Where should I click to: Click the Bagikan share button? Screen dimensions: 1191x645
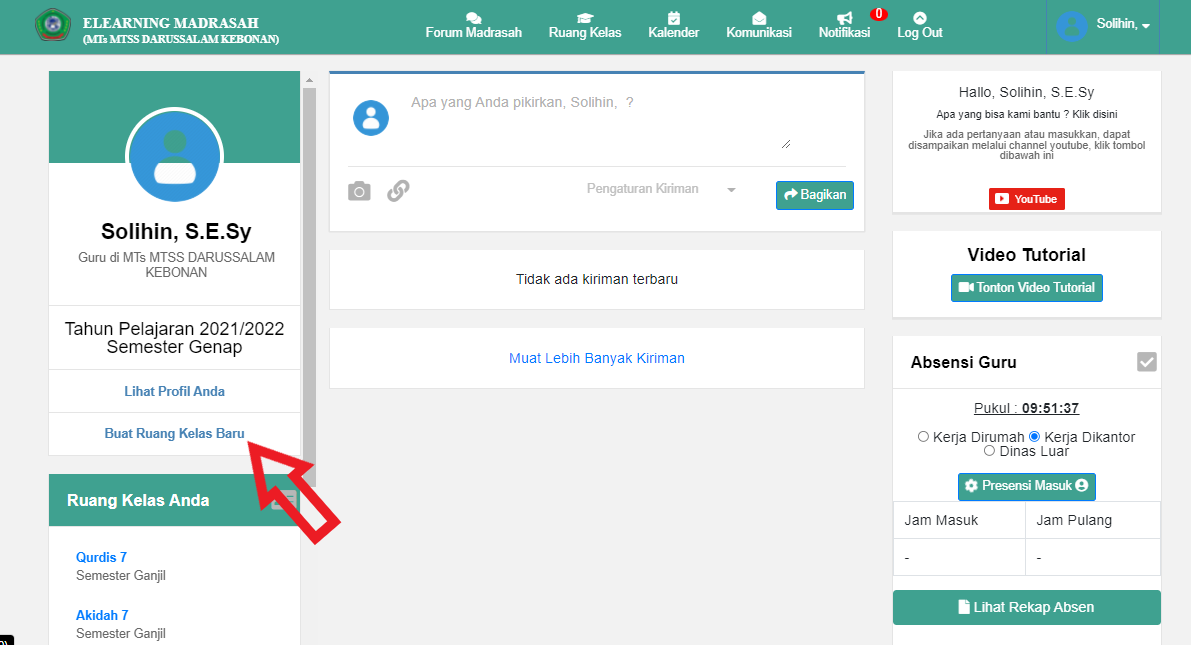point(815,195)
